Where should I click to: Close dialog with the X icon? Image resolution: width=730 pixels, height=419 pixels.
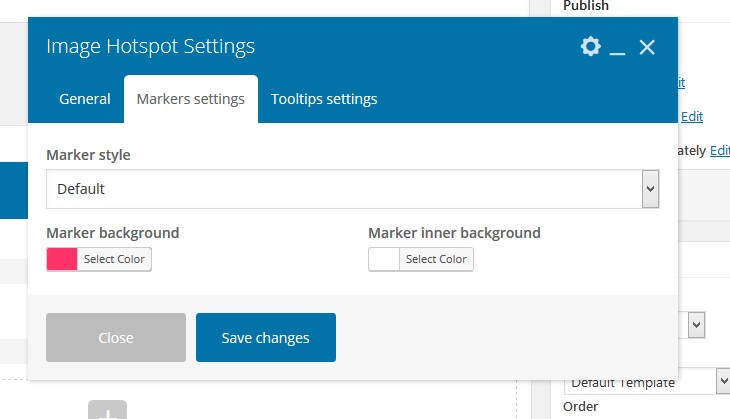pos(647,47)
